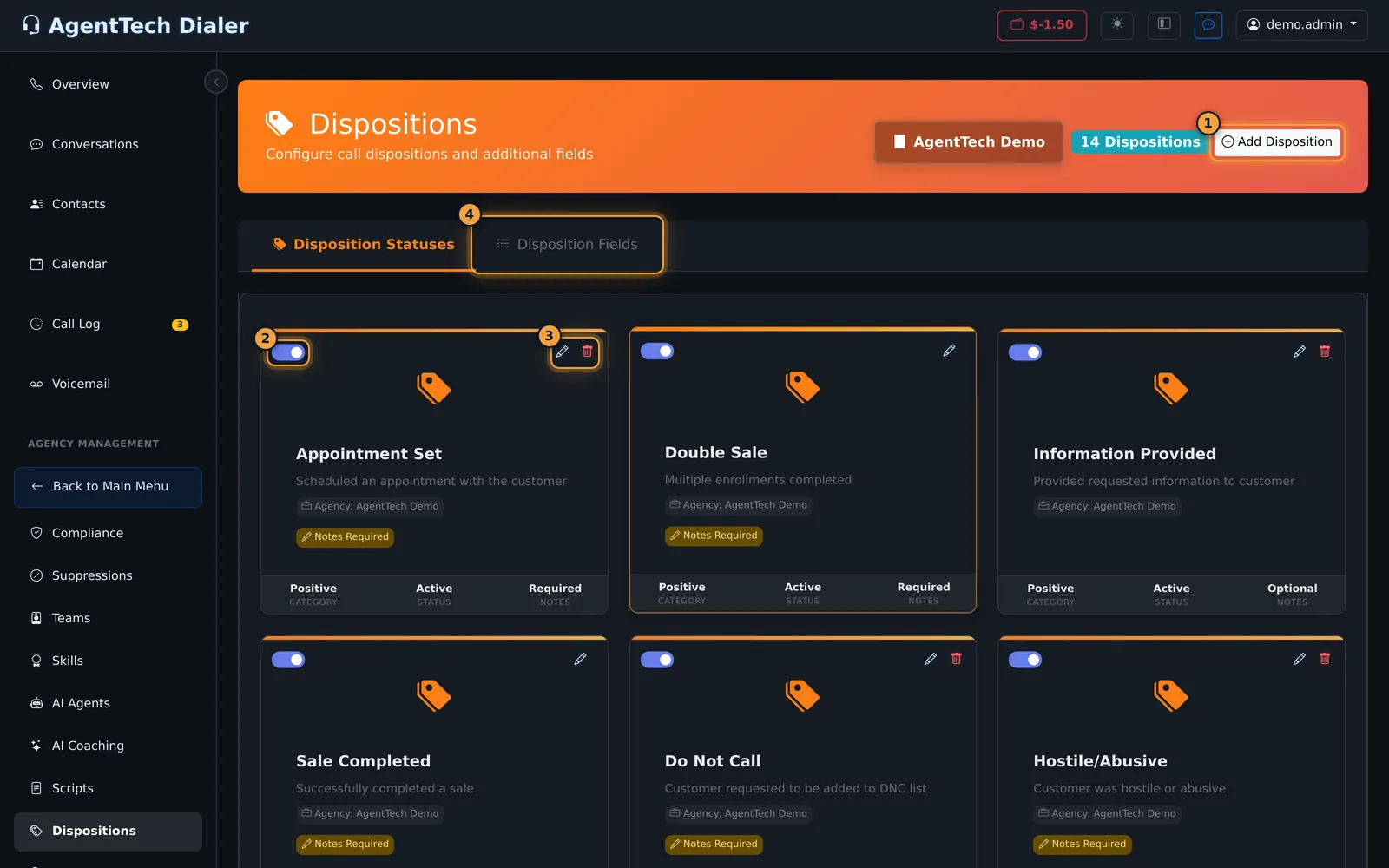Edit the Hostile/Abusive disposition
The width and height of the screenshot is (1389, 868).
click(x=1300, y=659)
